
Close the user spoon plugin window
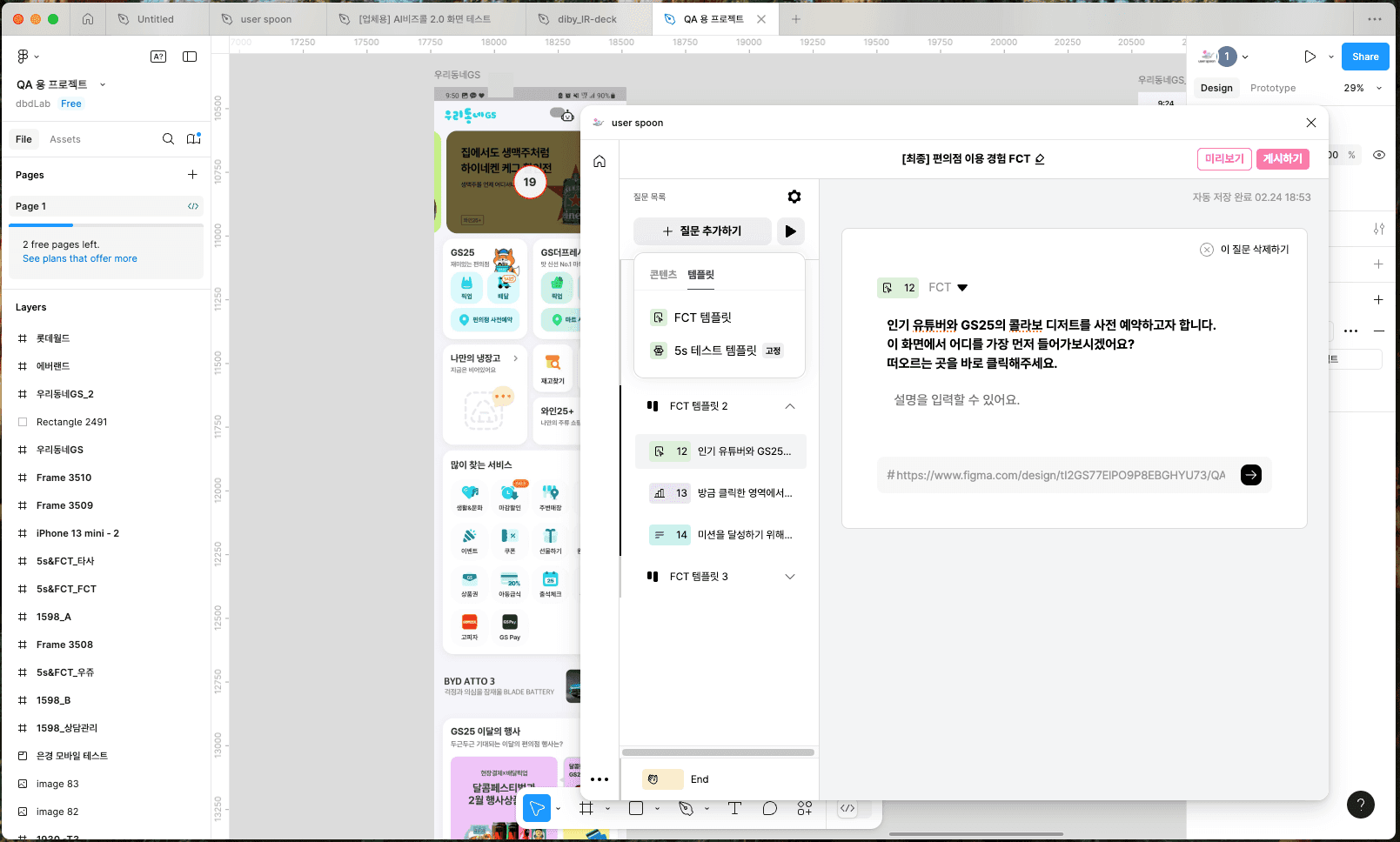pos(1311,123)
